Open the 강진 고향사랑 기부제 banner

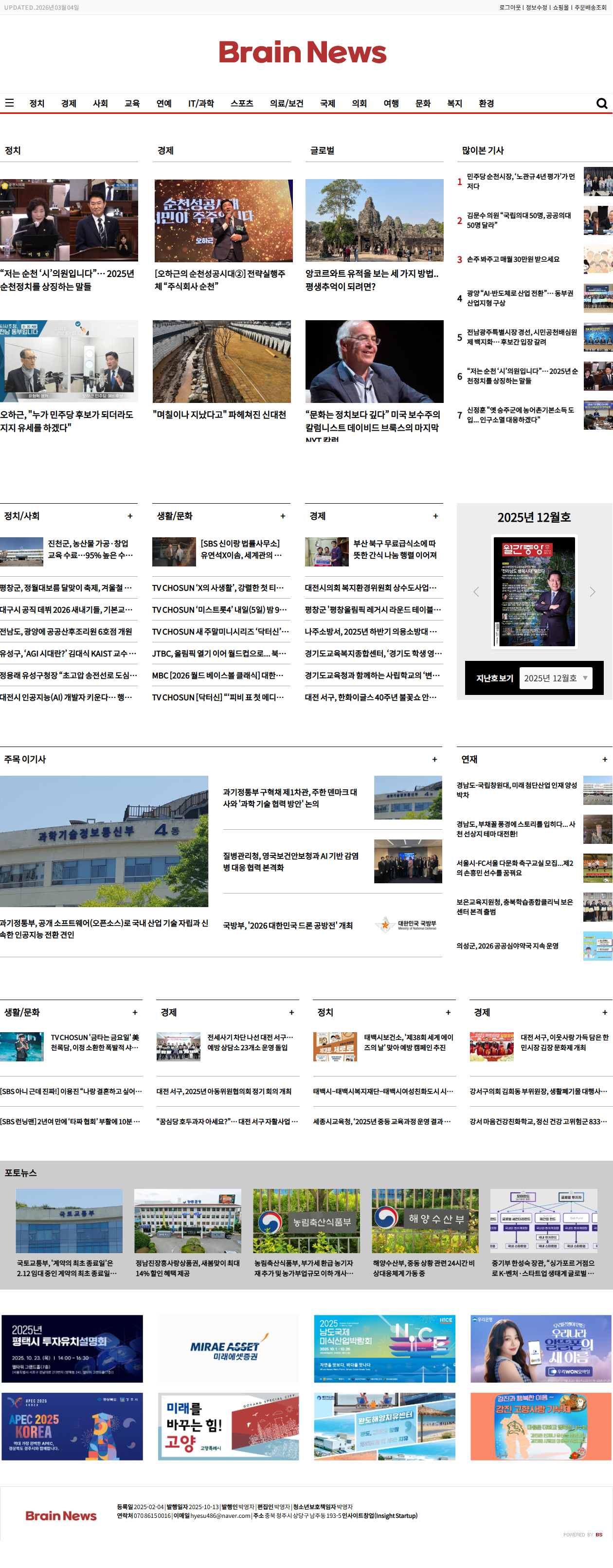tap(541, 1426)
